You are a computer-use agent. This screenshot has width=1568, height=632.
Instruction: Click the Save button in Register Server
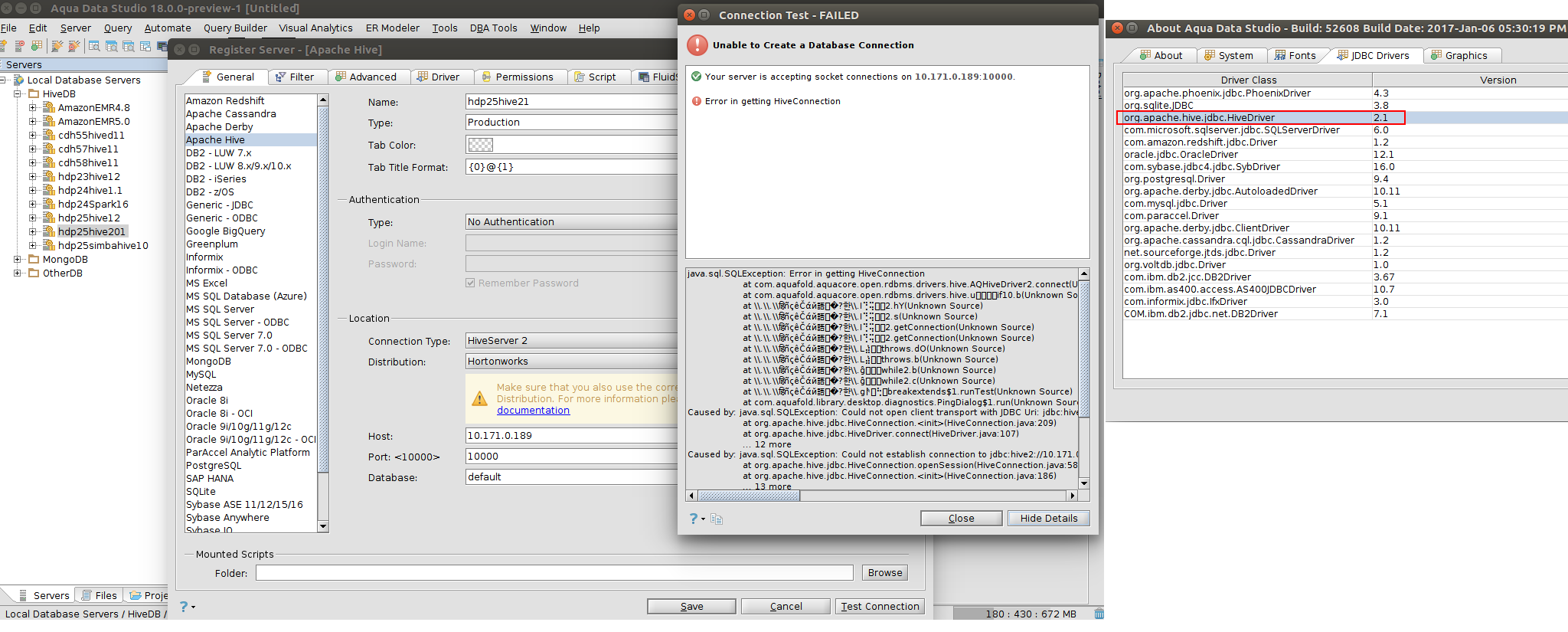click(x=691, y=607)
